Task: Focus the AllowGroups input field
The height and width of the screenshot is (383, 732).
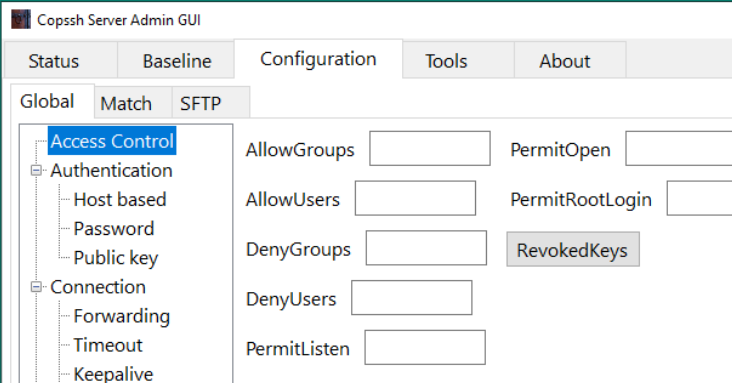Action: [x=430, y=149]
